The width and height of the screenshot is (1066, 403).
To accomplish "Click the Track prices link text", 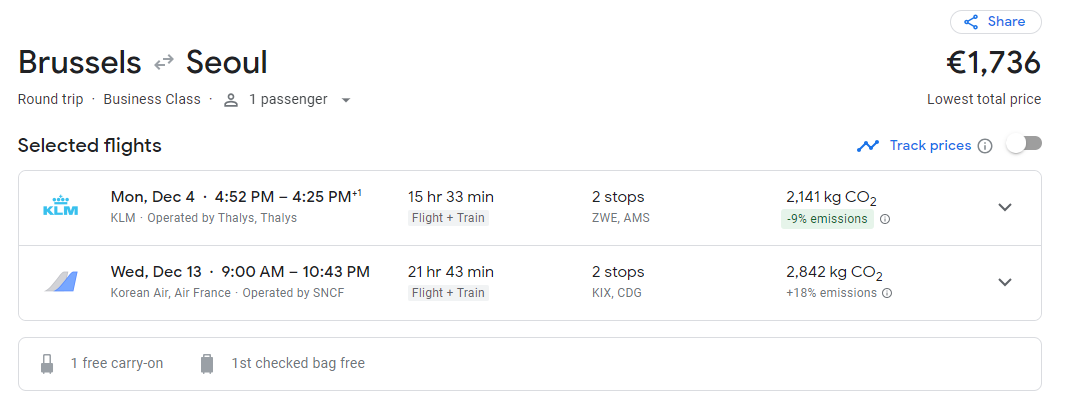I will point(930,146).
